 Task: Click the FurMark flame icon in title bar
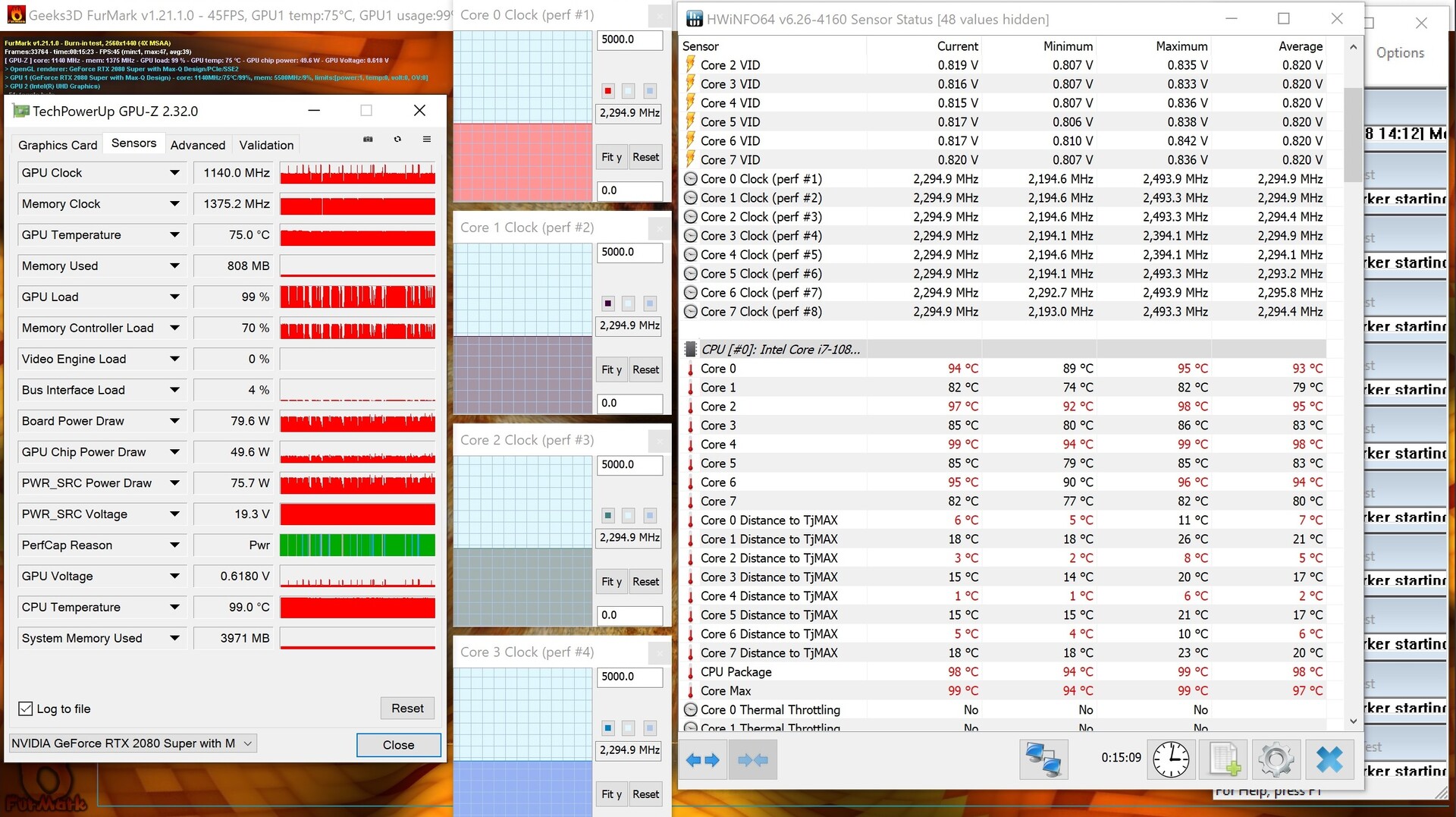click(15, 14)
